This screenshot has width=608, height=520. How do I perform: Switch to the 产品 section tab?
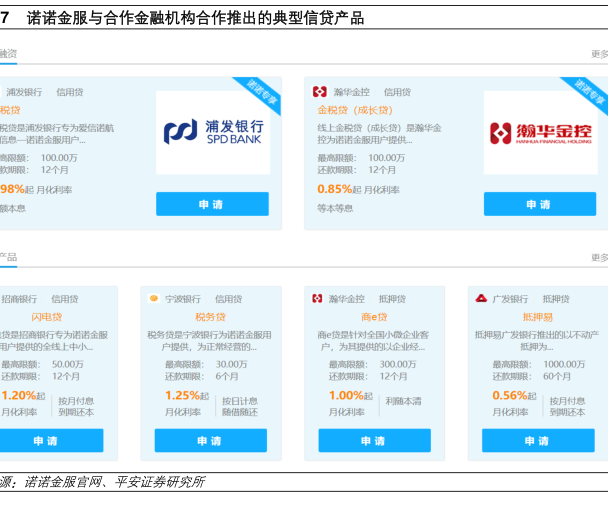(8, 257)
